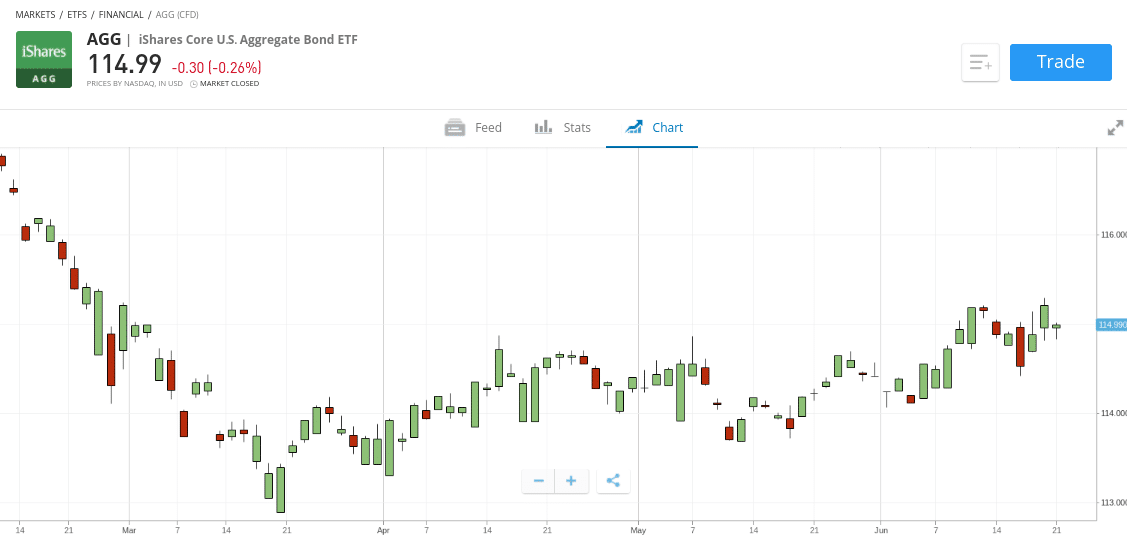Expand chart to fullscreen

1115,128
